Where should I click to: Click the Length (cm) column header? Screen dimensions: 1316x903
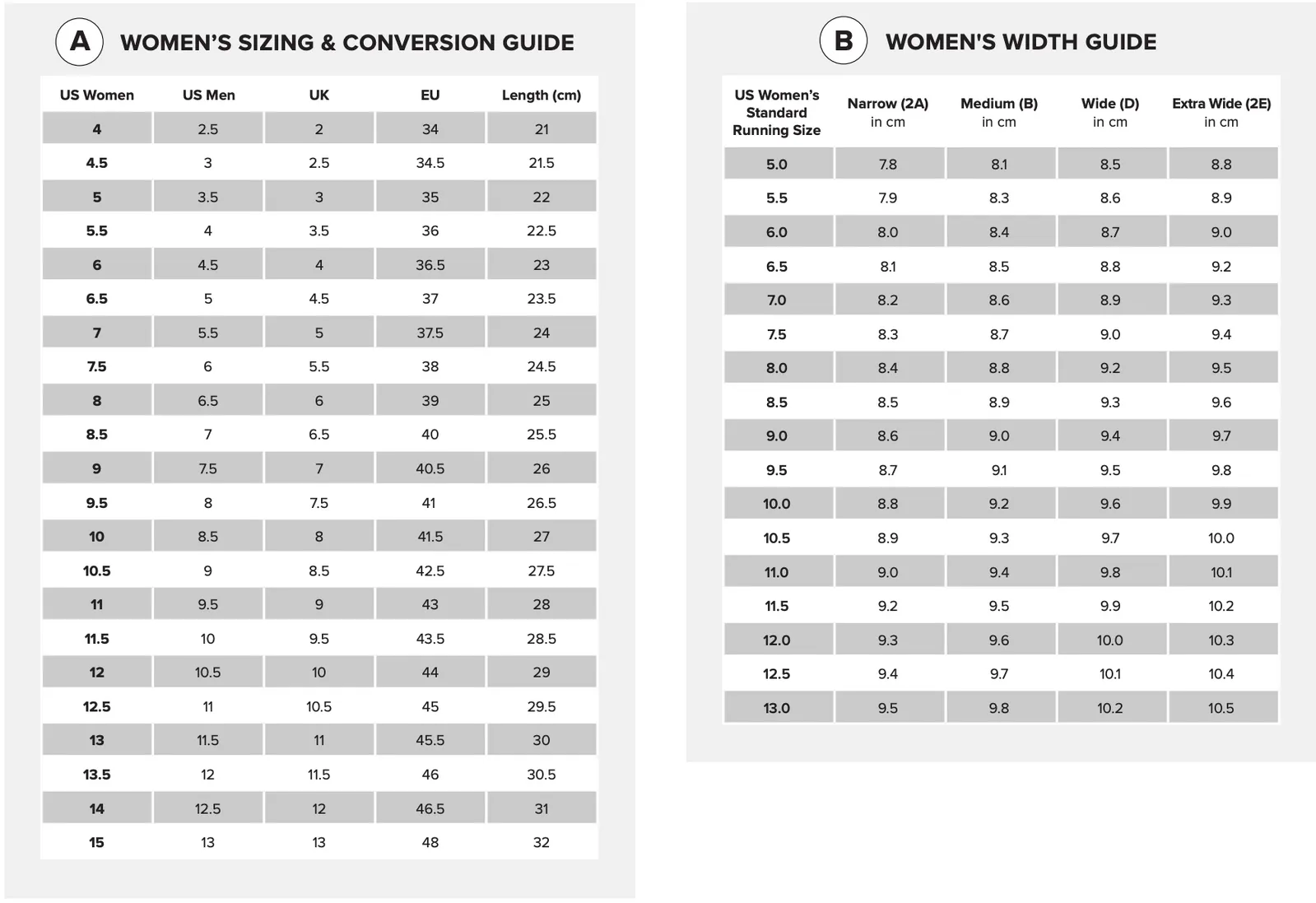542,95
